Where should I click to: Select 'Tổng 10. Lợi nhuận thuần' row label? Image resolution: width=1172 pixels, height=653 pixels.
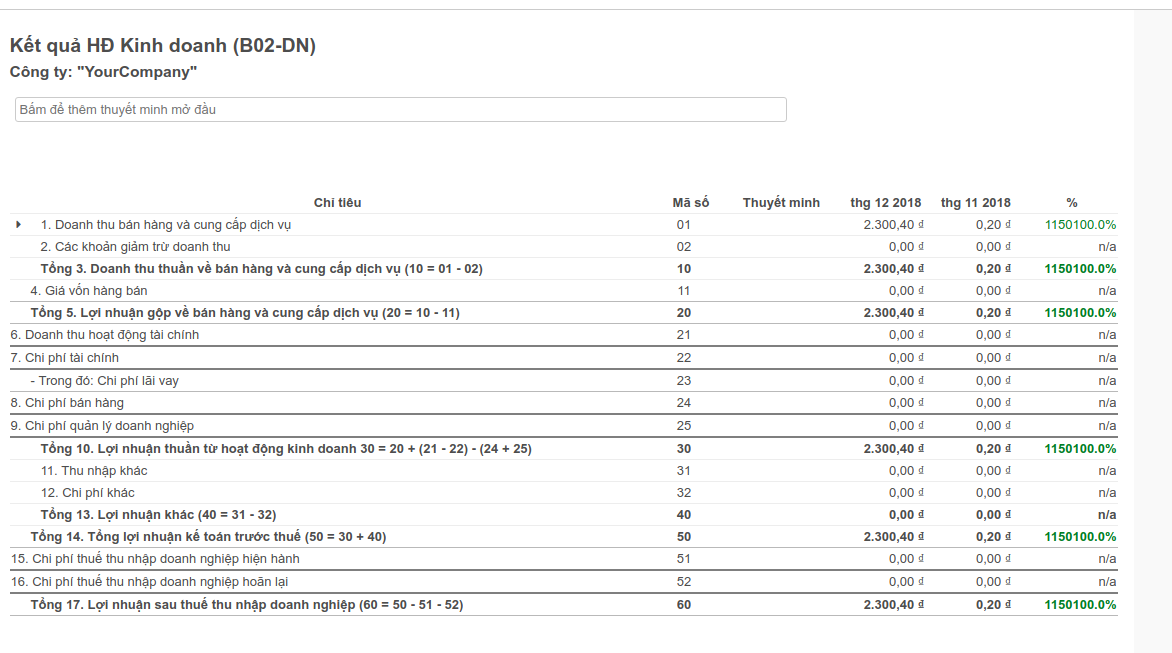(x=286, y=448)
